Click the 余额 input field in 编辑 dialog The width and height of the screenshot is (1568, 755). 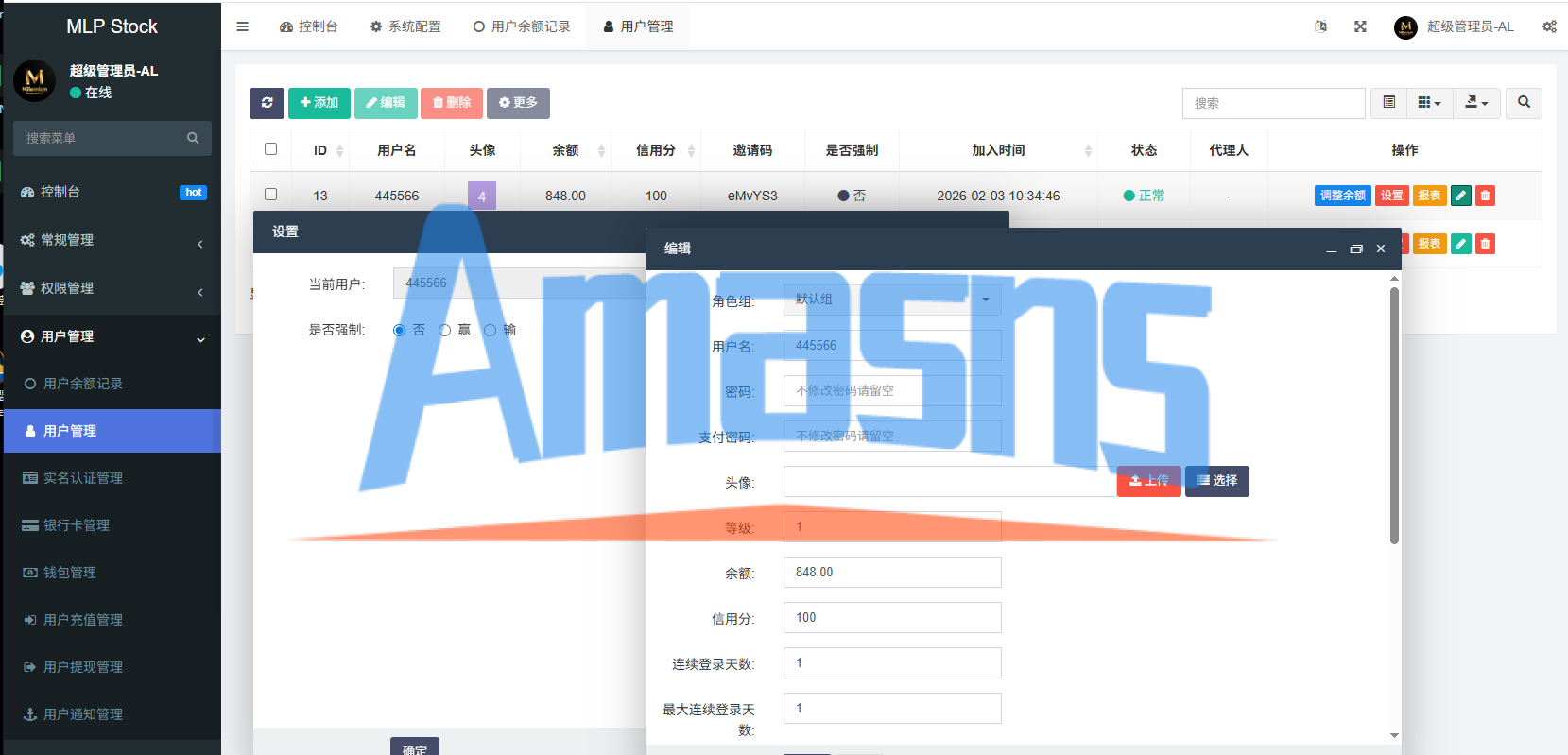[x=892, y=572]
